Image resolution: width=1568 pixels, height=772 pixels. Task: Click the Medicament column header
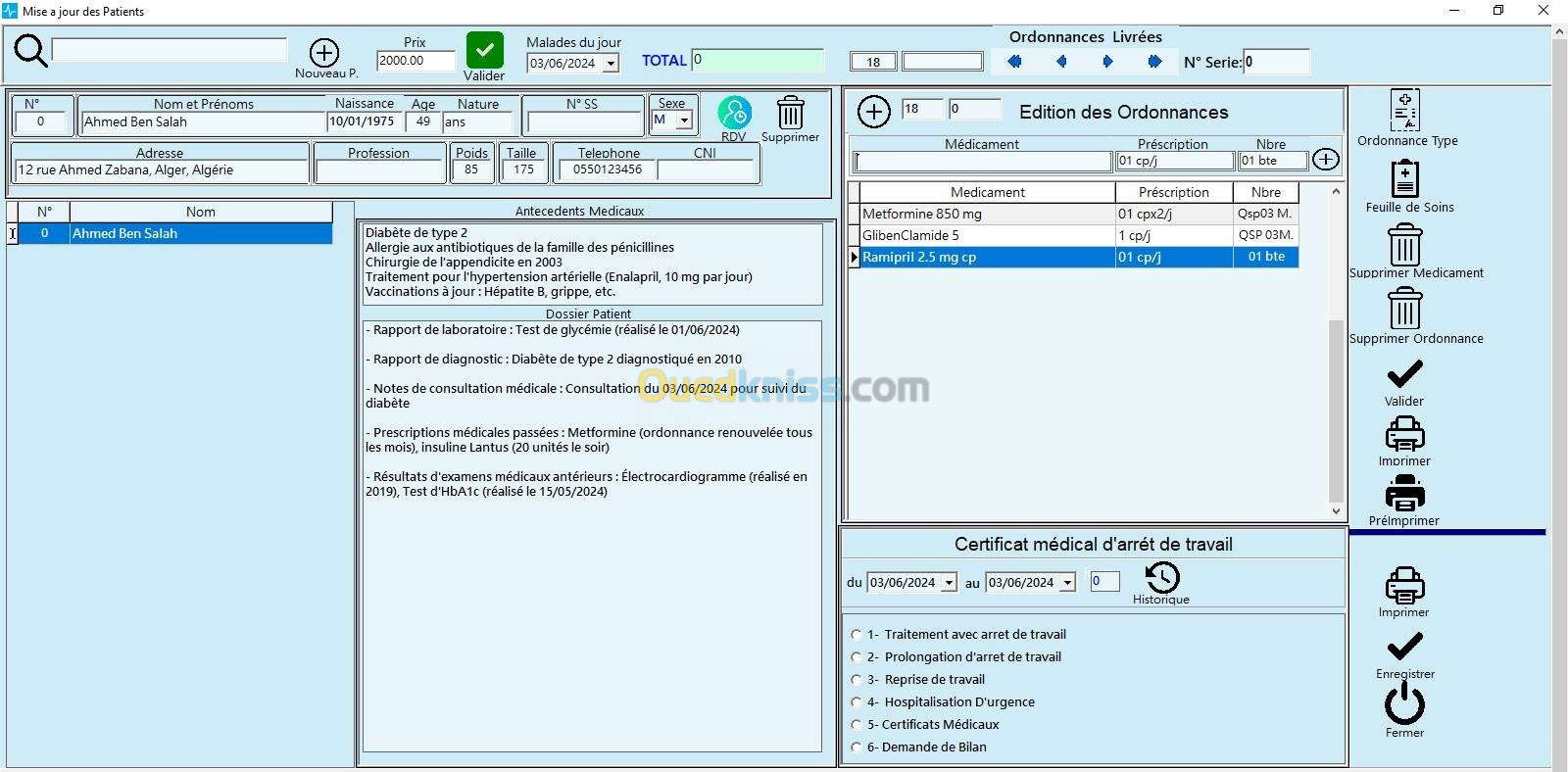[988, 192]
